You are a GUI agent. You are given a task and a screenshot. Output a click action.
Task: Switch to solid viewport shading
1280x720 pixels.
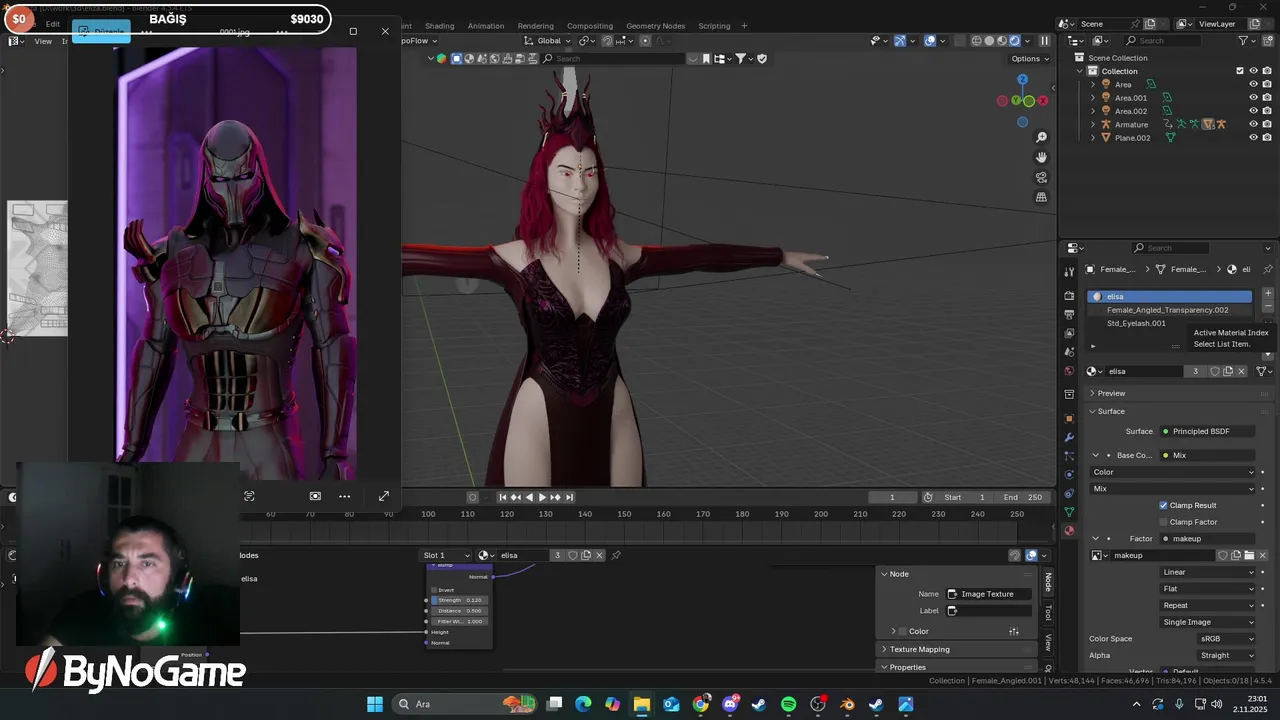(990, 41)
